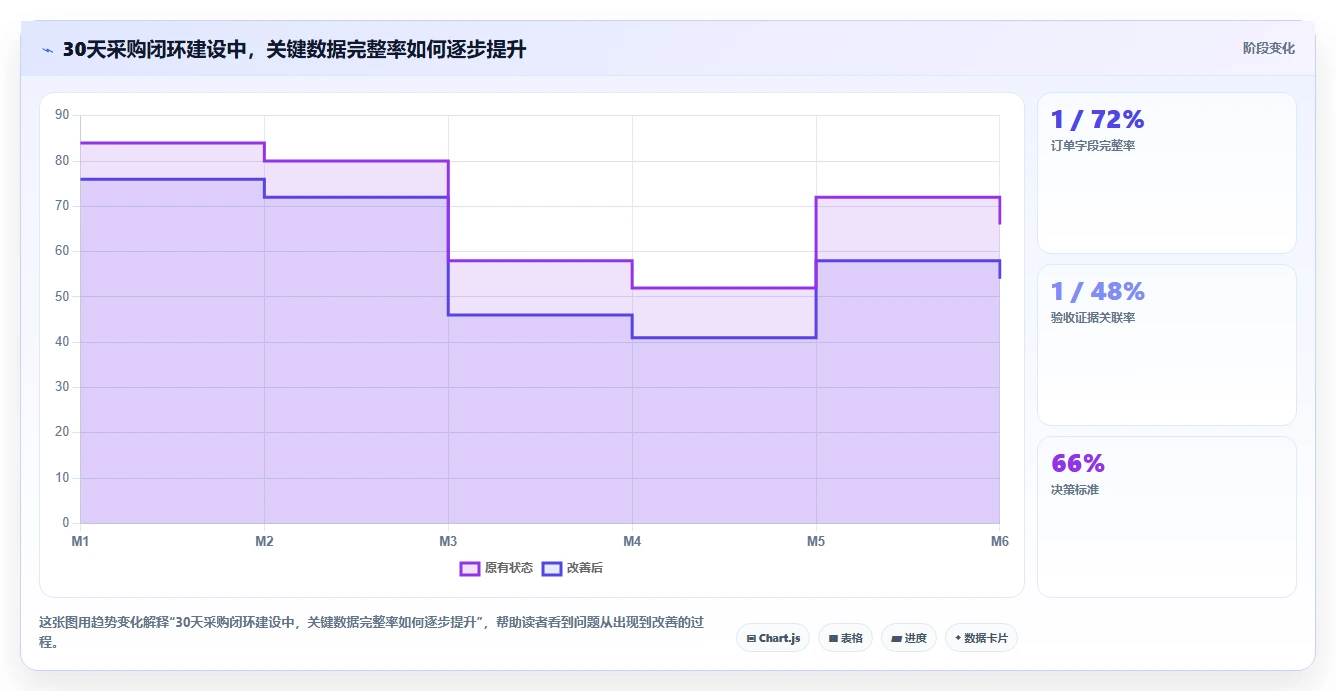Click the M4 axis label

point(632,541)
